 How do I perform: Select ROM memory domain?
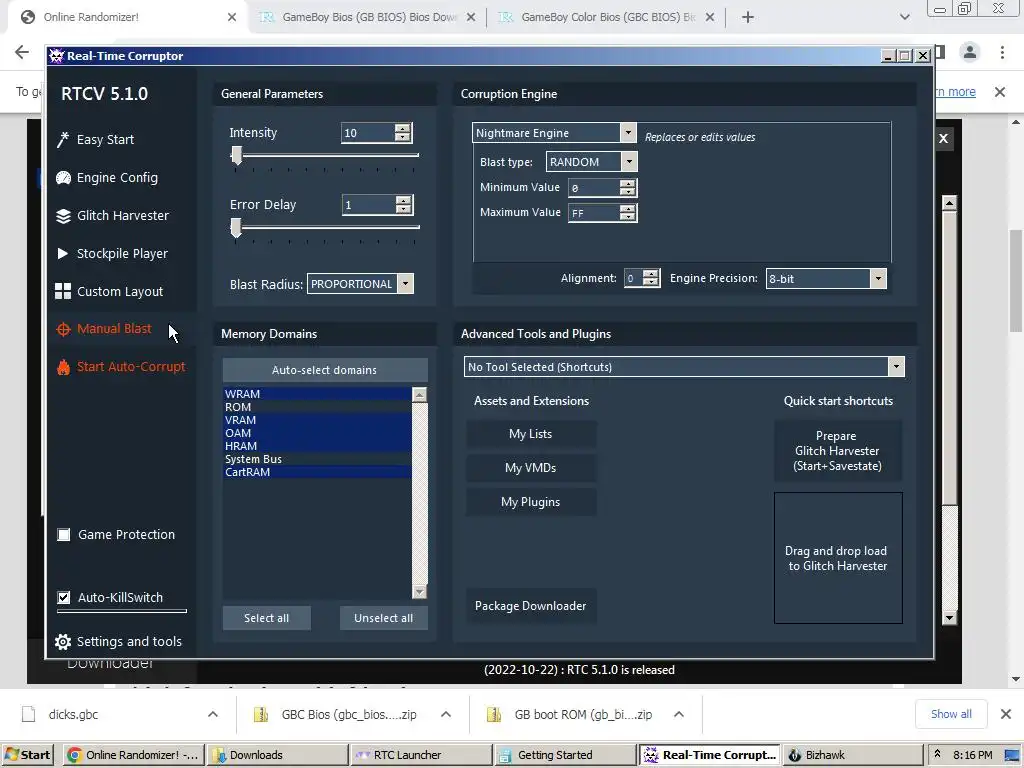[x=317, y=407]
